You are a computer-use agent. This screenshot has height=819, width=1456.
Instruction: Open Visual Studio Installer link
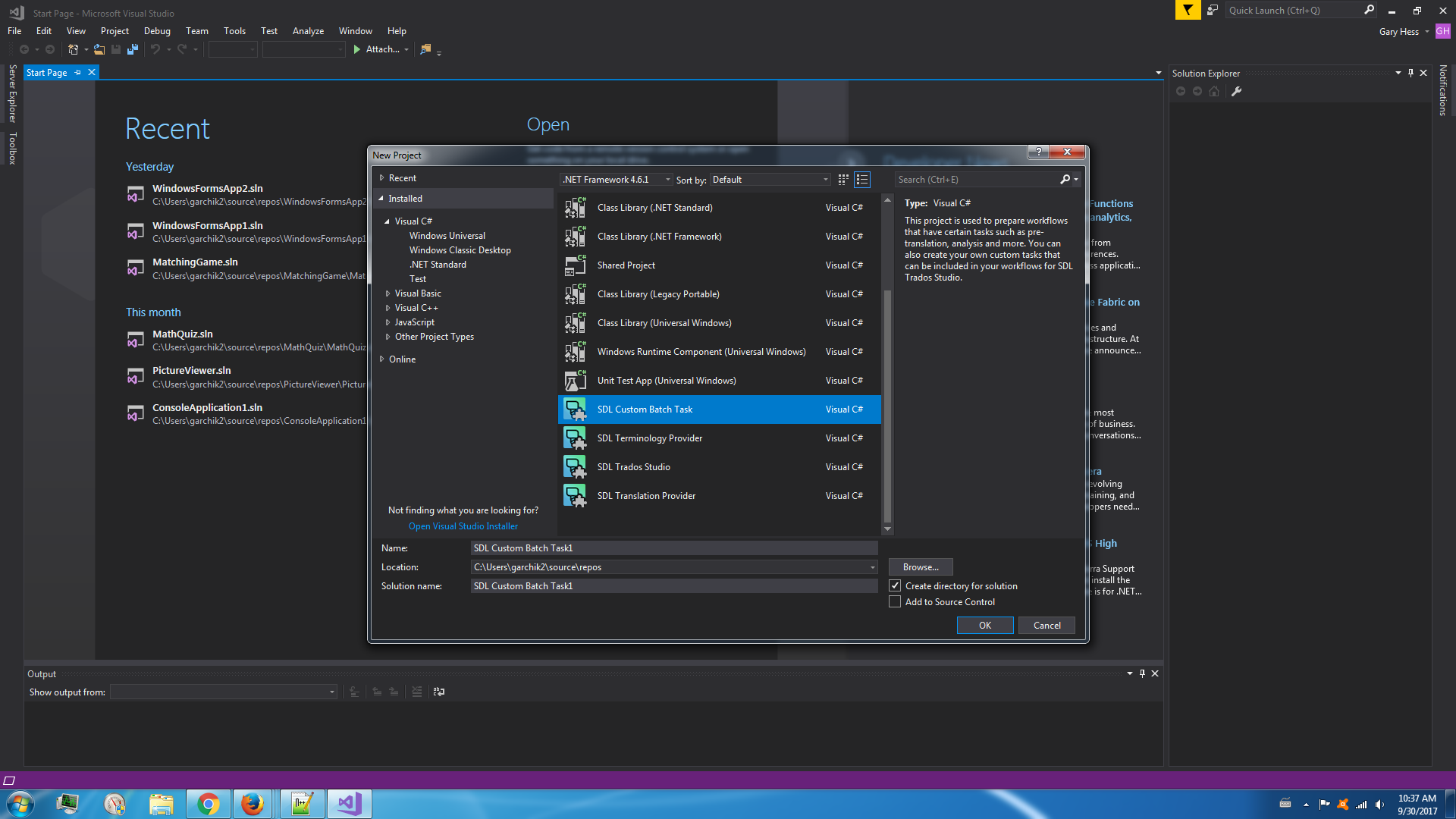click(463, 526)
